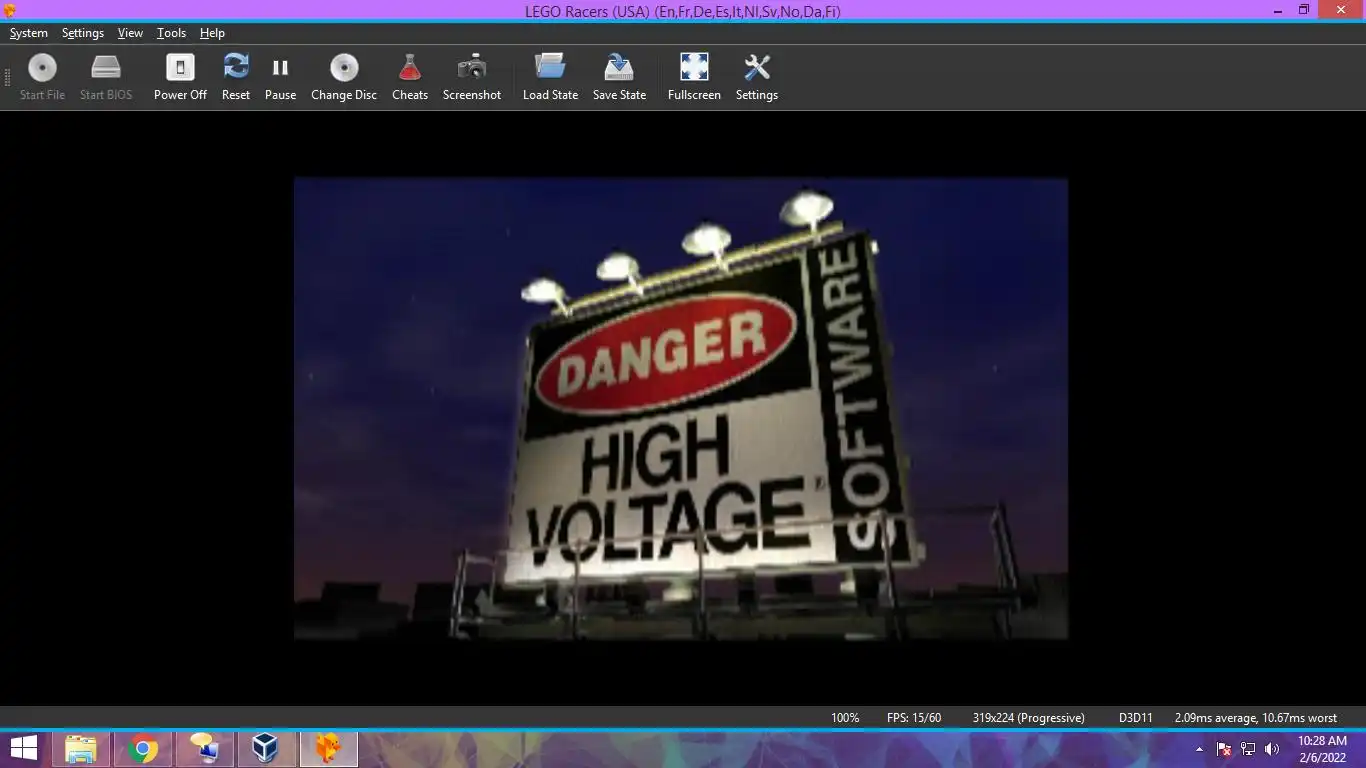Image resolution: width=1366 pixels, height=768 pixels.
Task: Click the D3D11 renderer status text
Action: 1136,718
